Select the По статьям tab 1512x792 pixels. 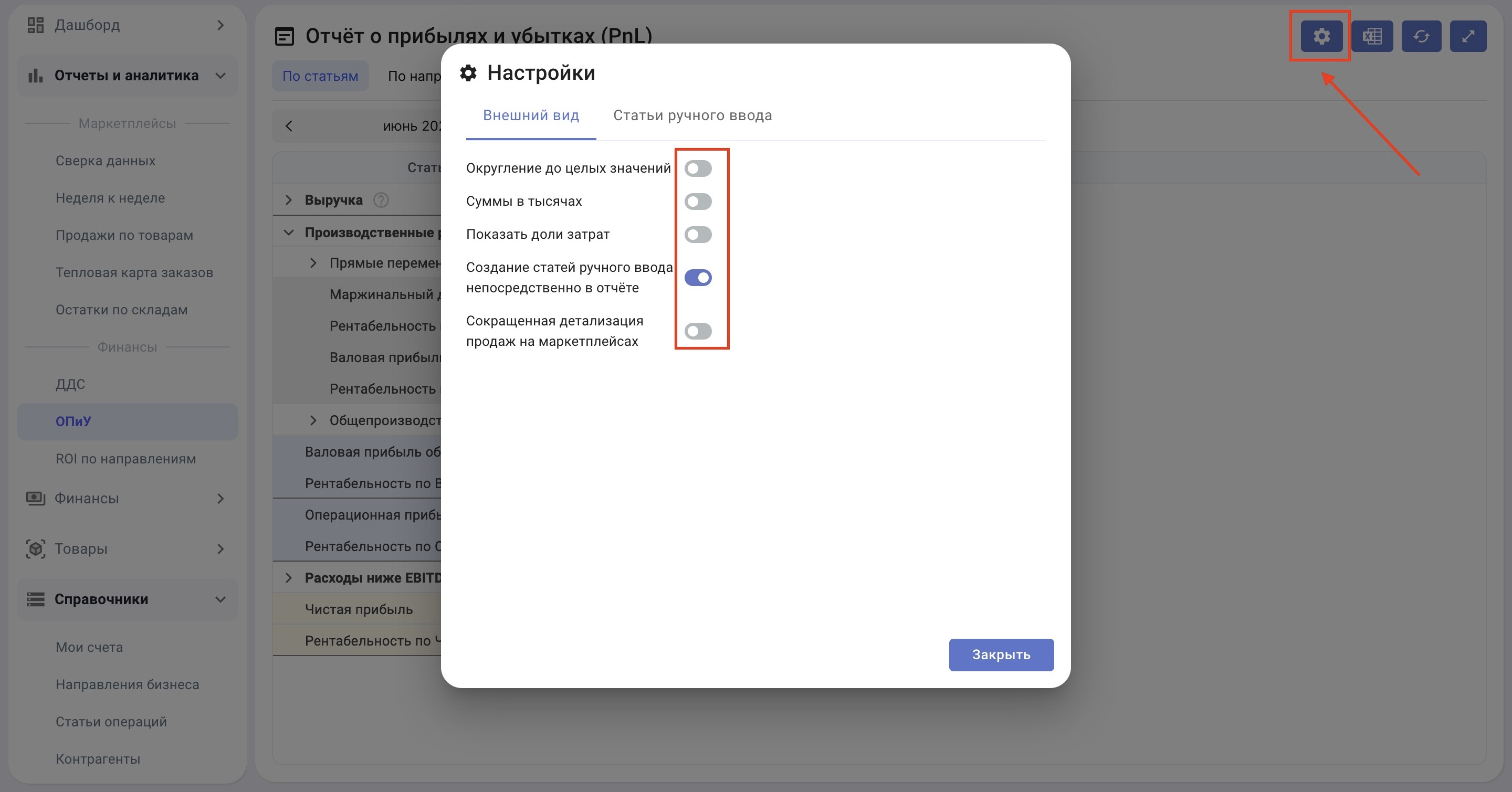point(320,76)
